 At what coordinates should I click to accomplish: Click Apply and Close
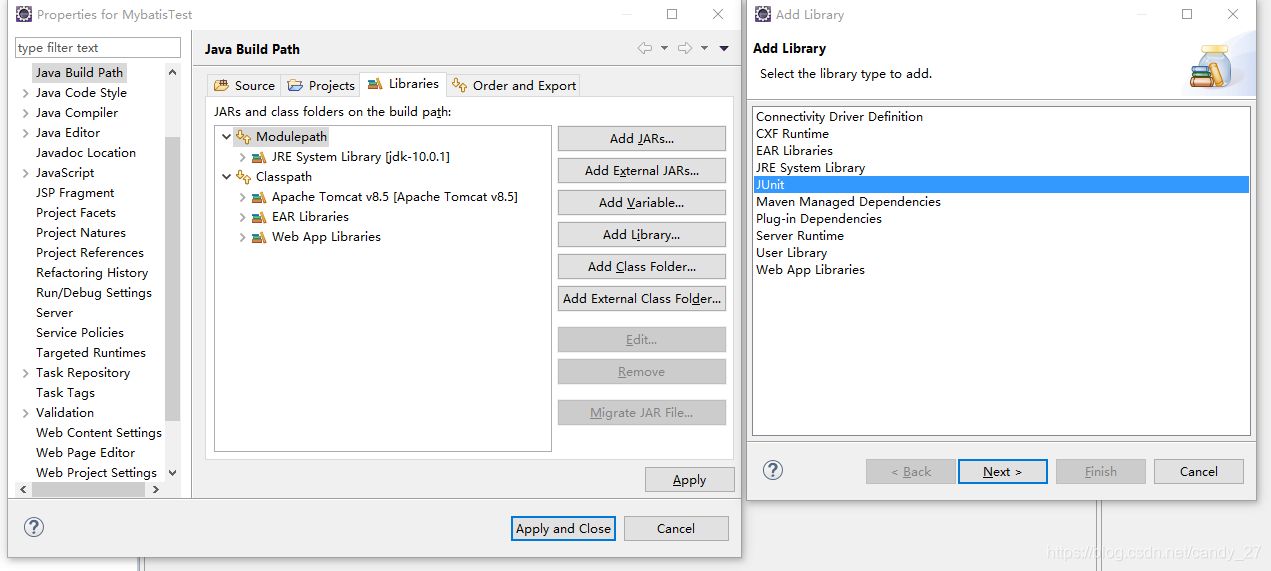(563, 529)
